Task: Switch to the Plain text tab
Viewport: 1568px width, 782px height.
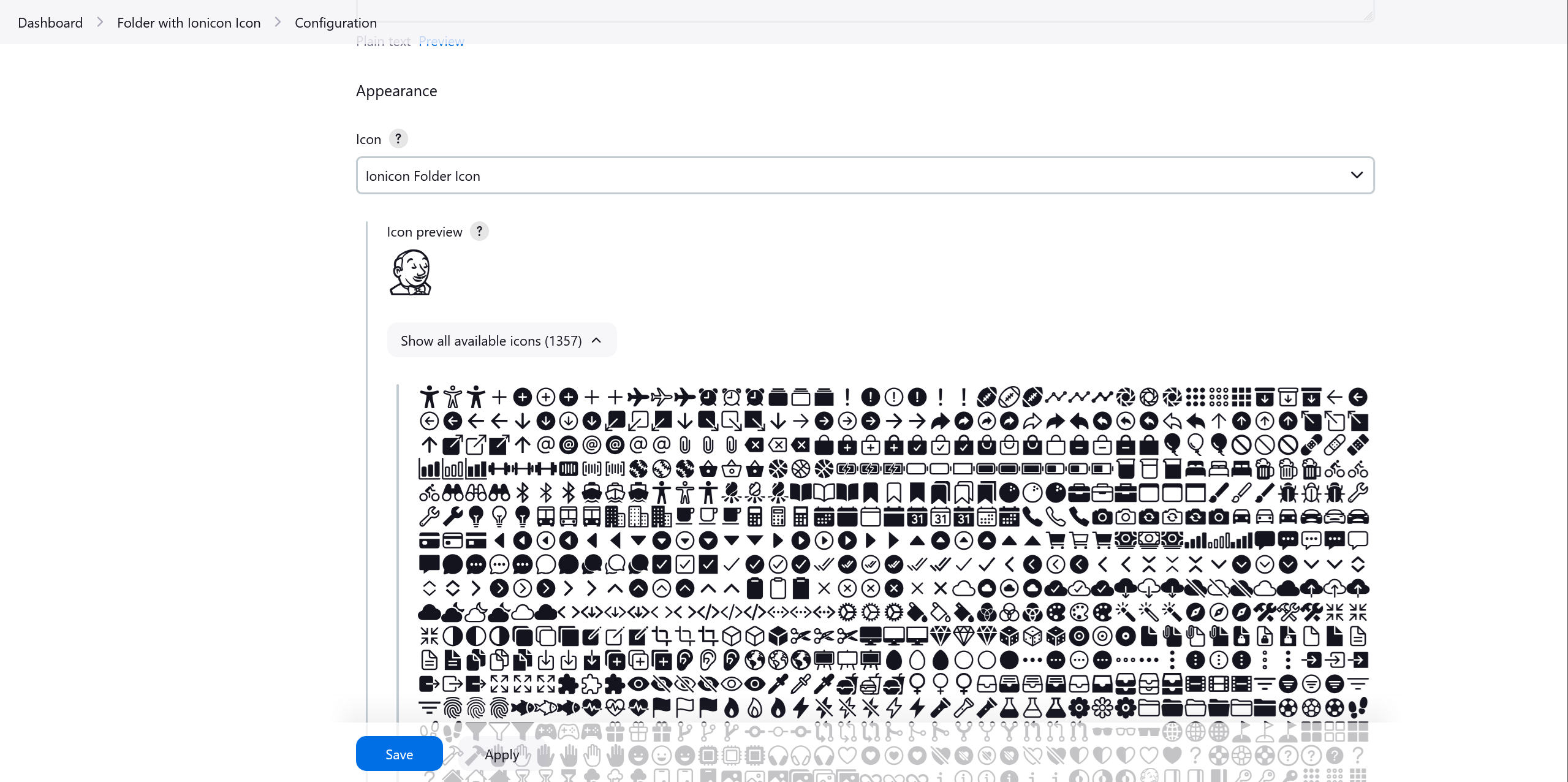Action: [384, 41]
